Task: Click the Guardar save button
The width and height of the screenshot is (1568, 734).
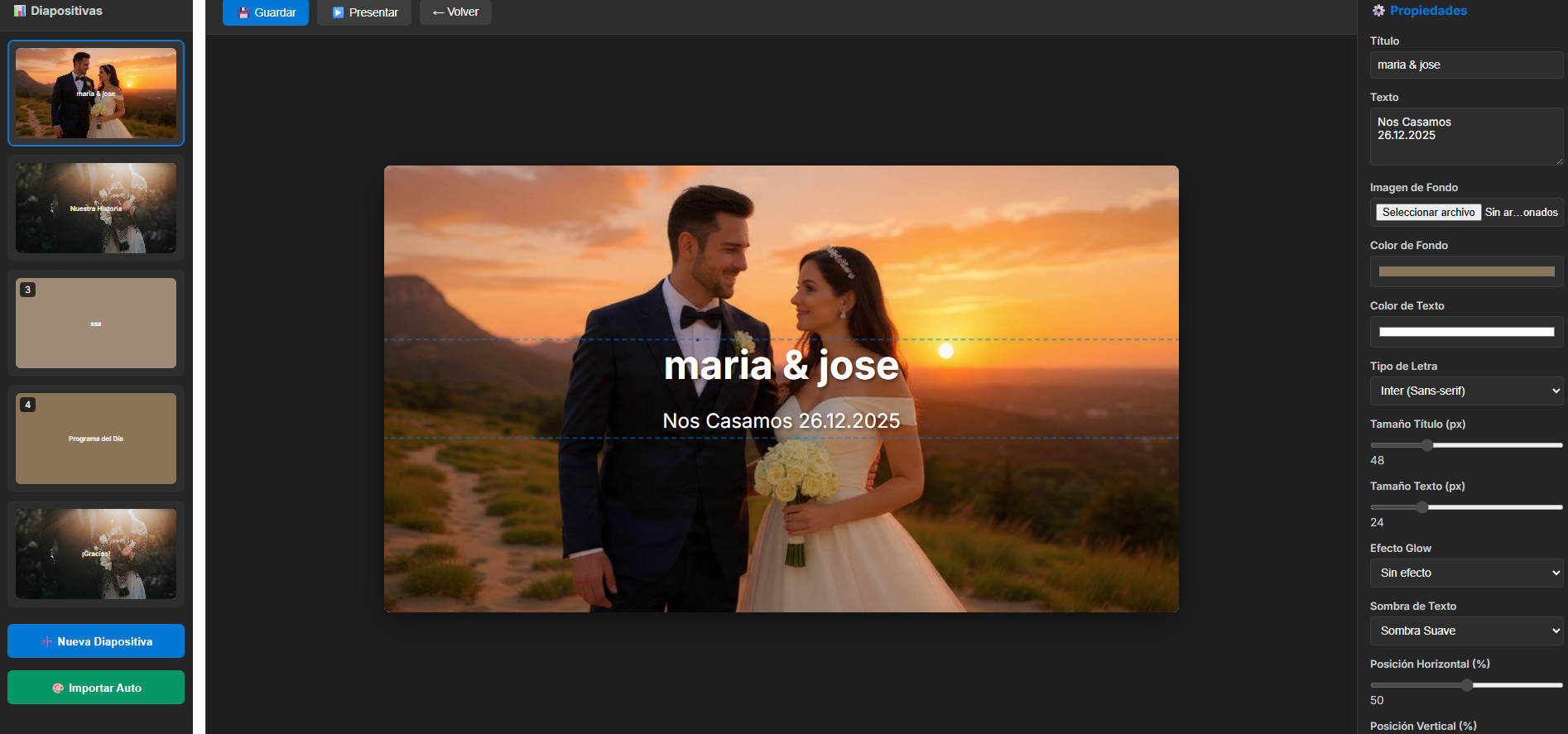Action: coord(266,12)
